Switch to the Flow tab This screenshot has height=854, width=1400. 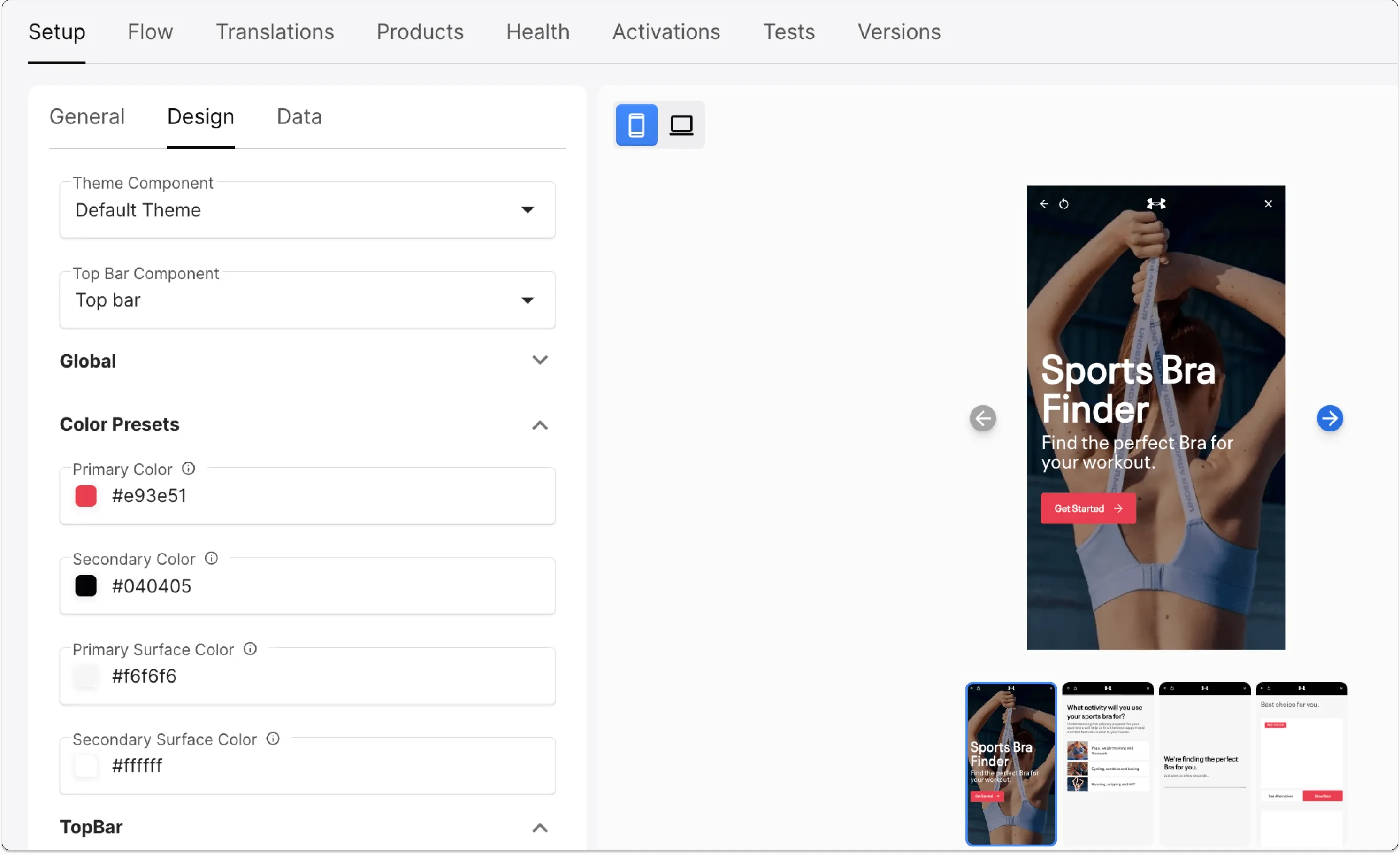click(150, 32)
